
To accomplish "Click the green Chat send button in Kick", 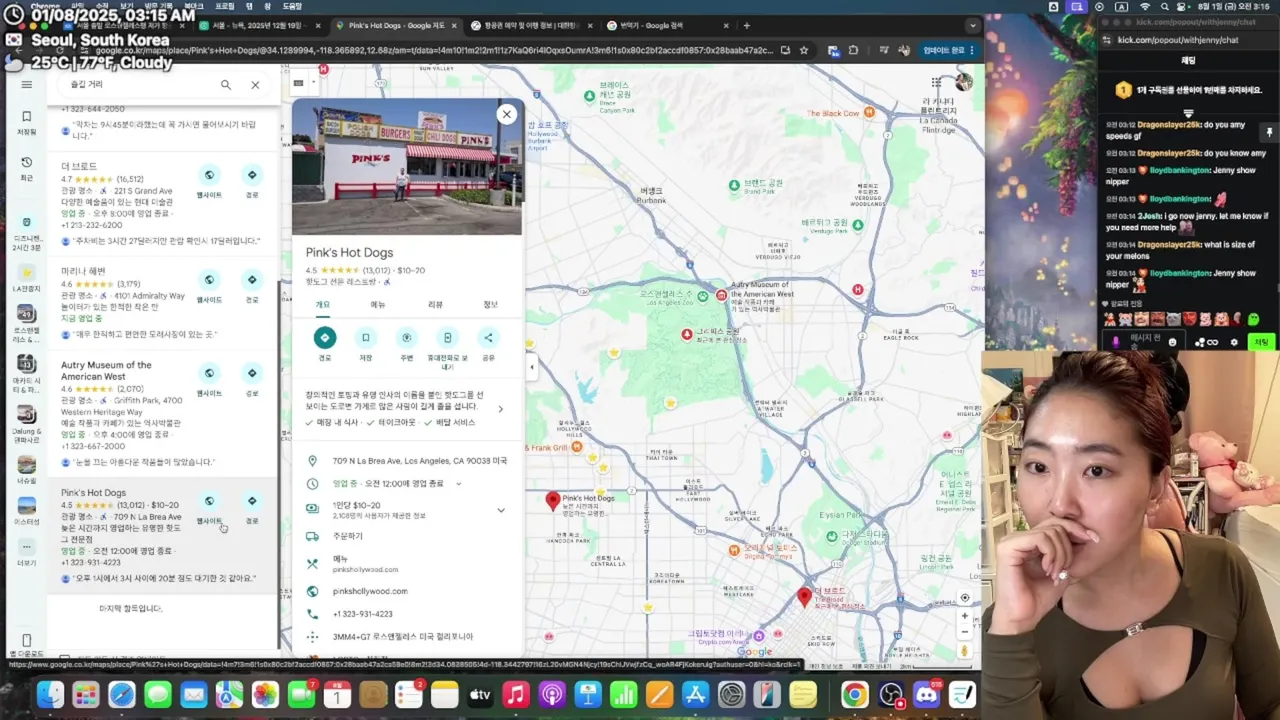I will tap(1262, 342).
